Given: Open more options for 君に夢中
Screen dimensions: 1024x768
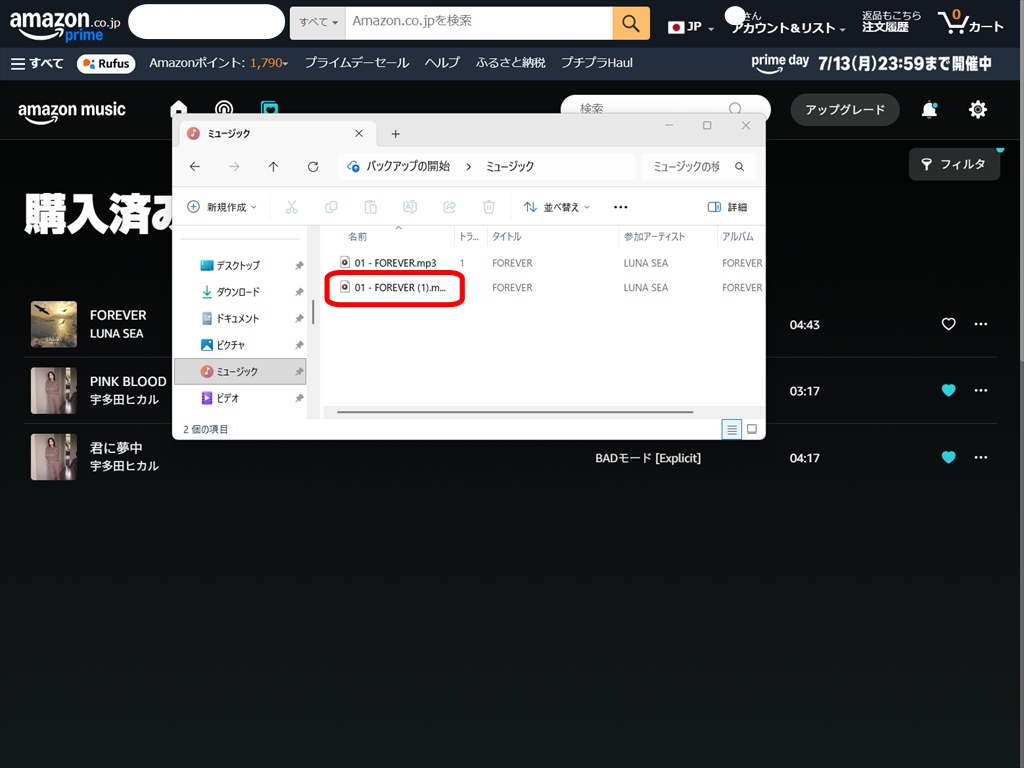Looking at the screenshot, I should coord(981,457).
